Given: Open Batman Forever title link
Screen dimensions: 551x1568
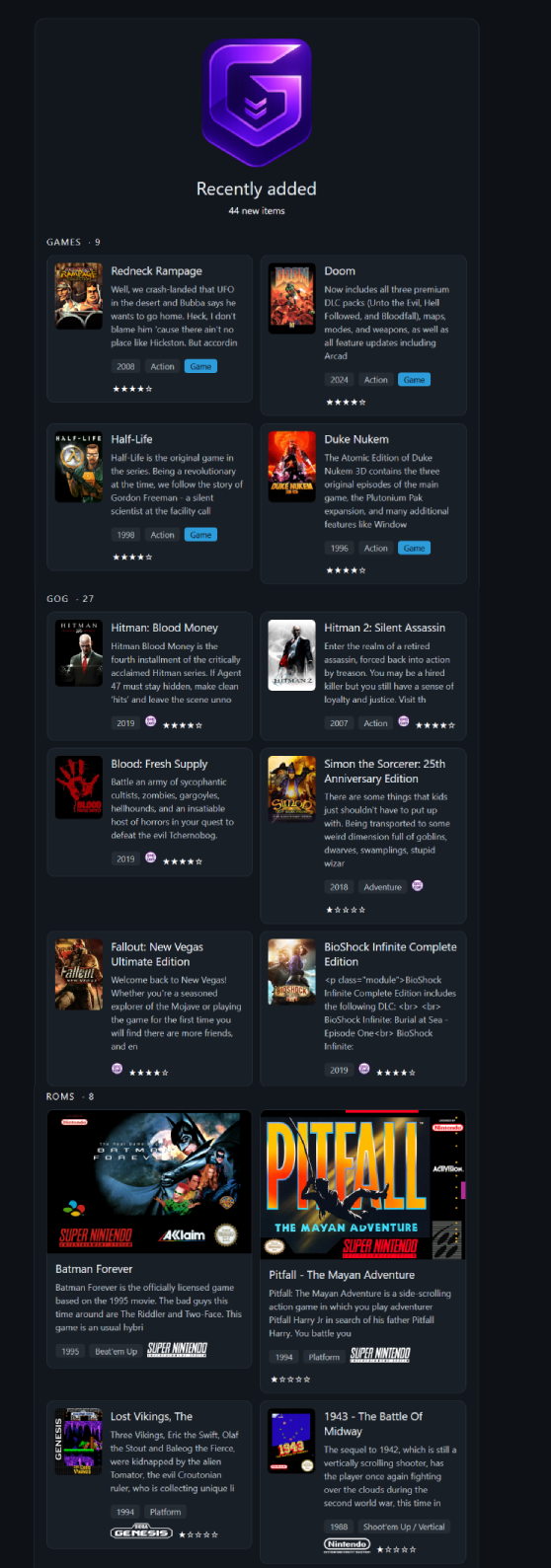Looking at the screenshot, I should pyautogui.click(x=94, y=1269).
